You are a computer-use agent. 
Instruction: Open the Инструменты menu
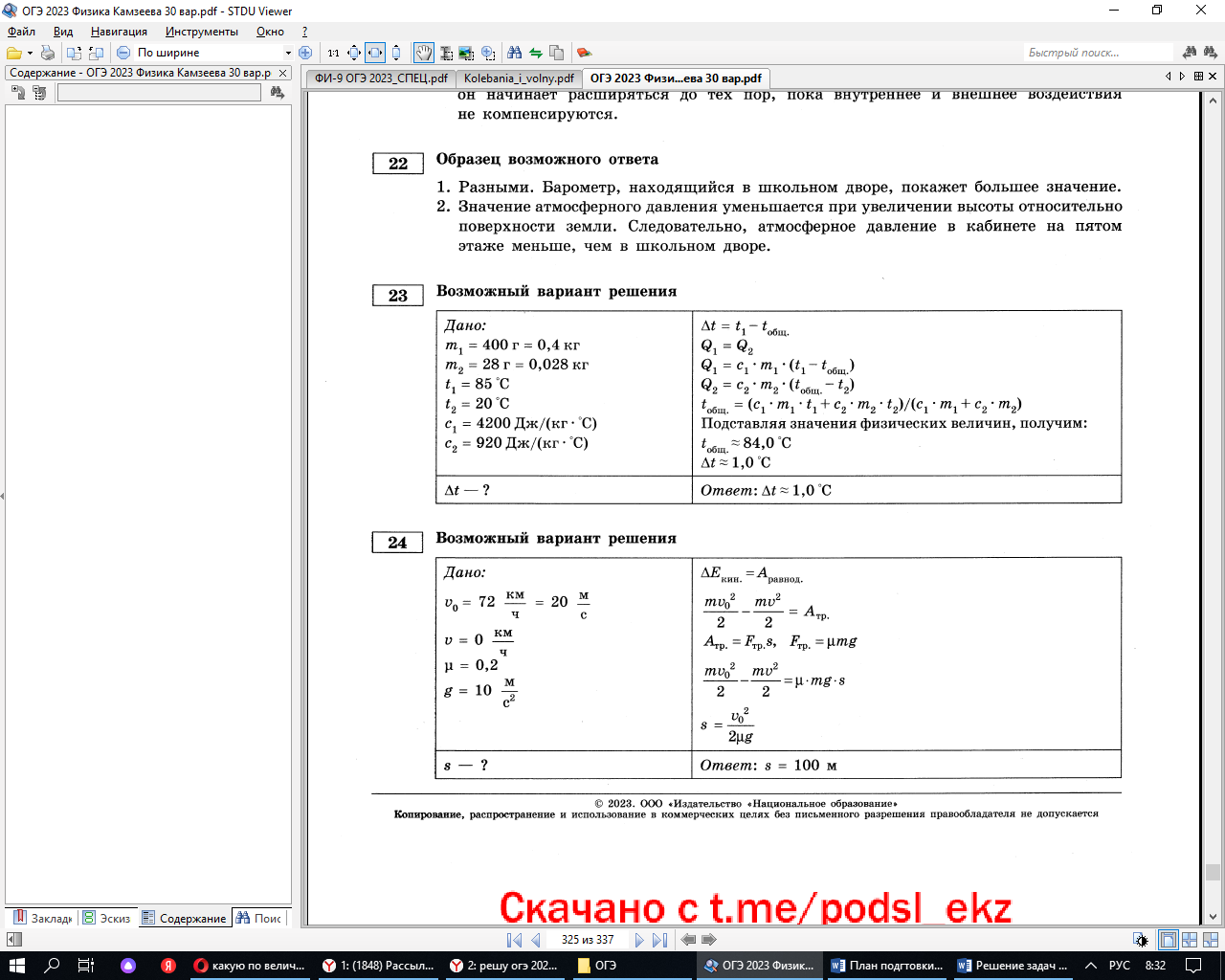point(201,32)
